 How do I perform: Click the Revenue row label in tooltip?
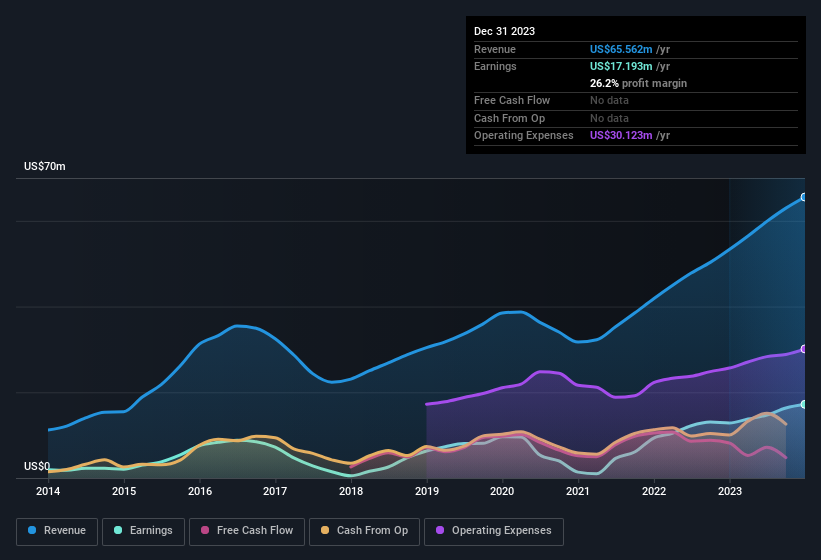point(495,49)
